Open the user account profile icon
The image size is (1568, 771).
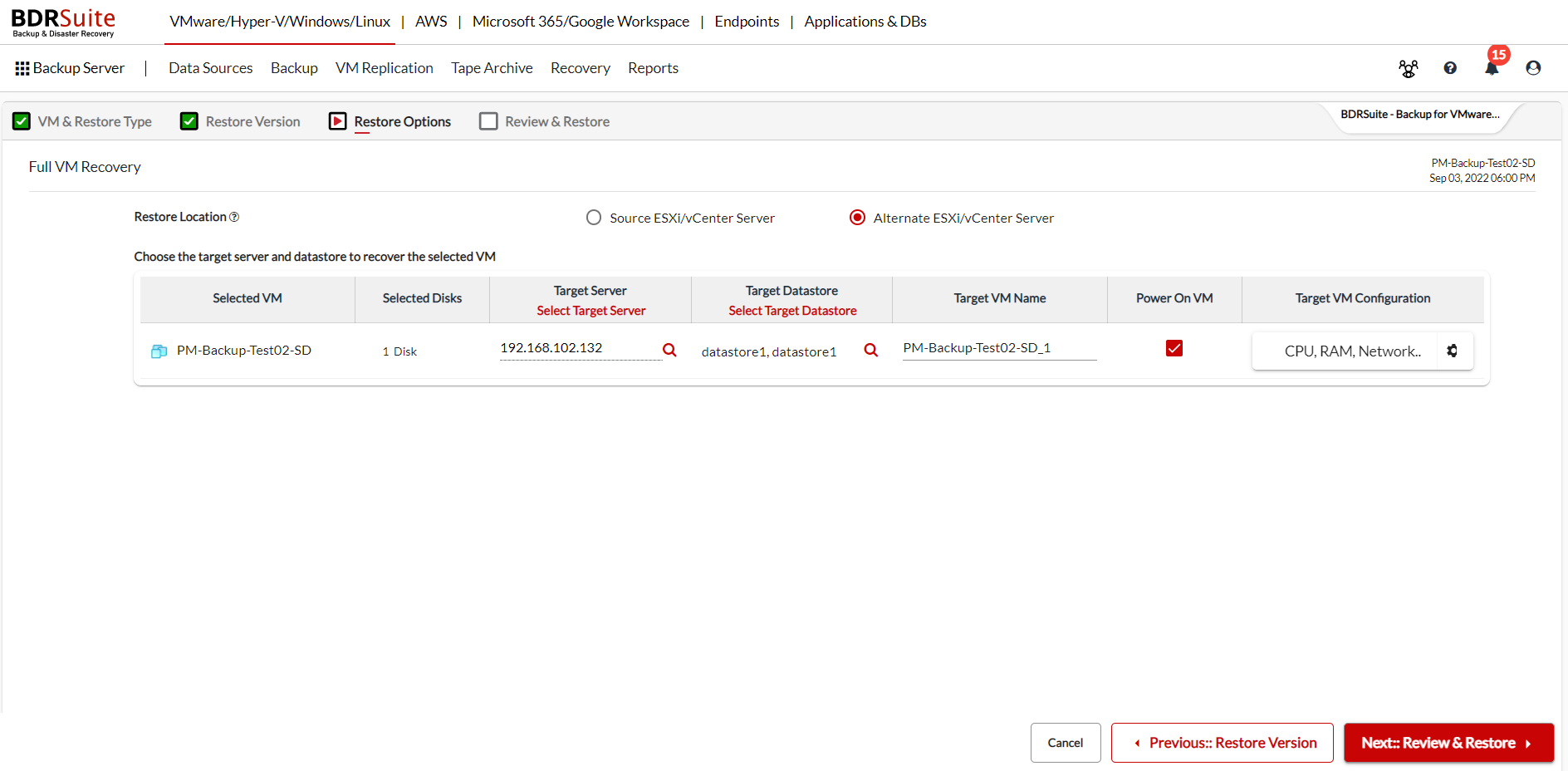[x=1533, y=68]
